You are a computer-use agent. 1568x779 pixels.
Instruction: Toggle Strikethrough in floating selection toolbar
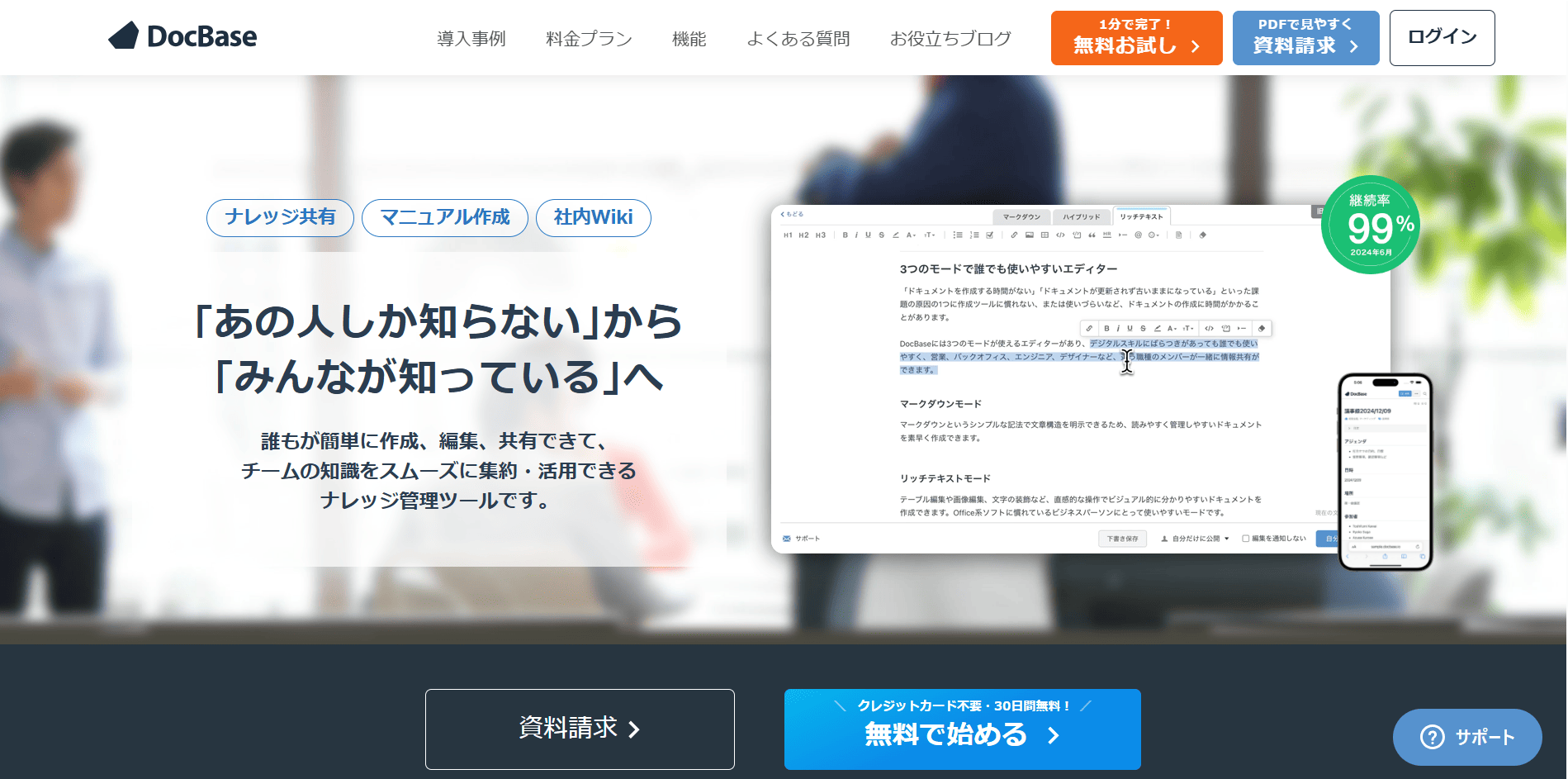click(1143, 328)
